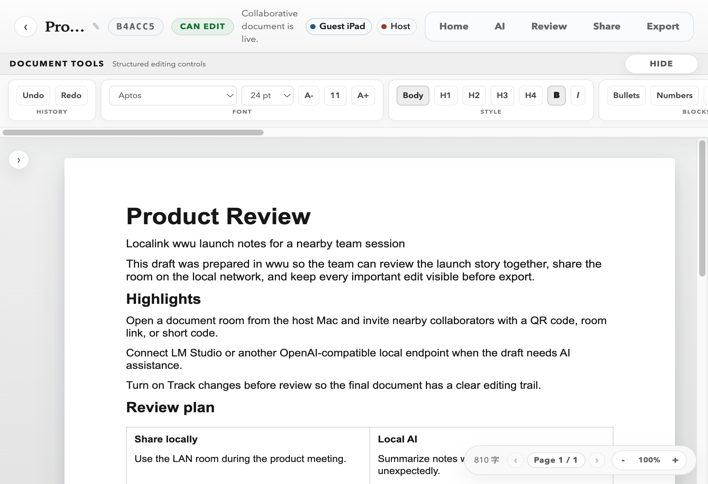
Task: Open the 24 pt font size dropdown
Action: click(268, 95)
